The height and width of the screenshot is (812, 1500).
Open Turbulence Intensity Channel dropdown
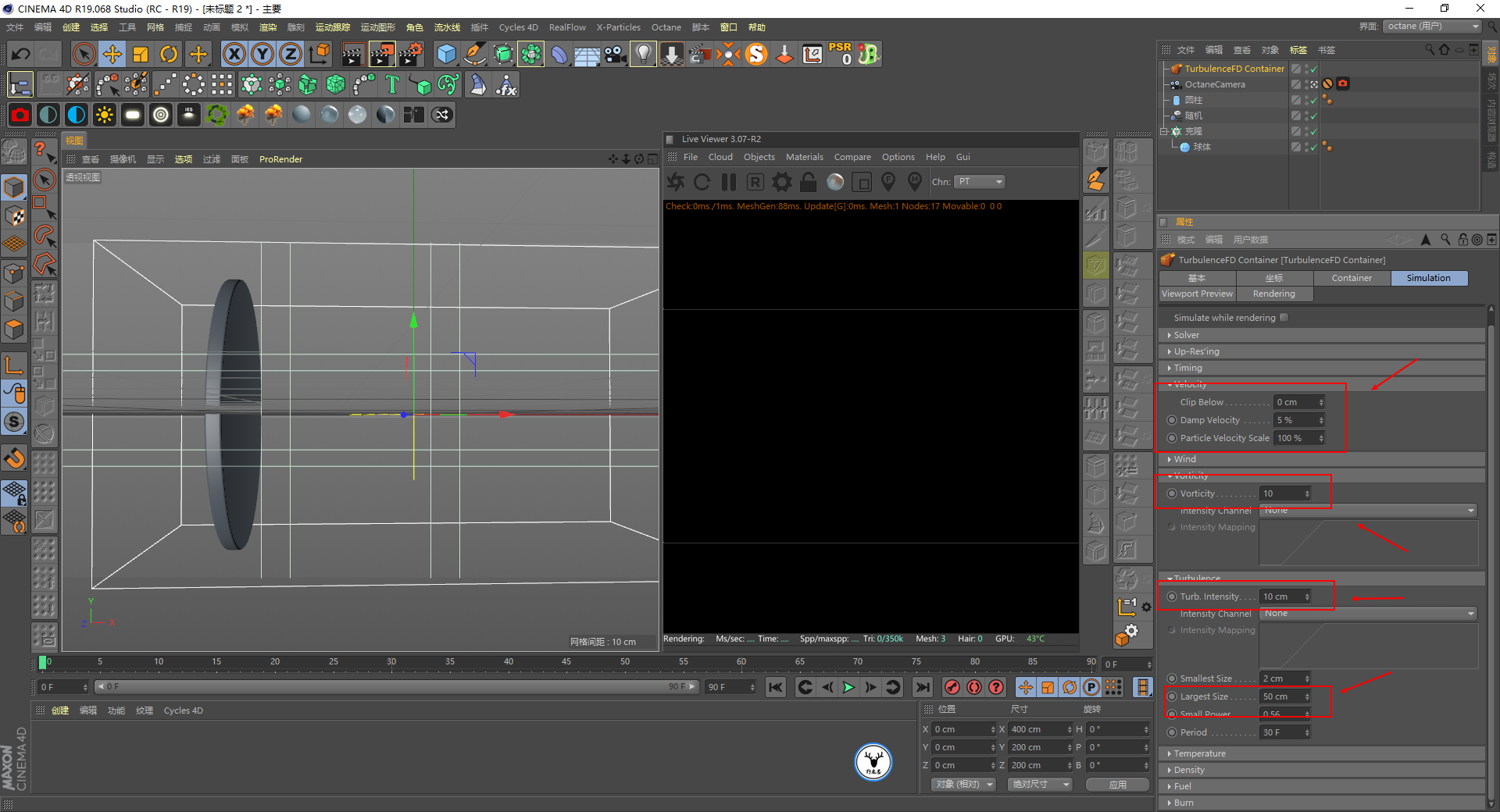(x=1368, y=614)
